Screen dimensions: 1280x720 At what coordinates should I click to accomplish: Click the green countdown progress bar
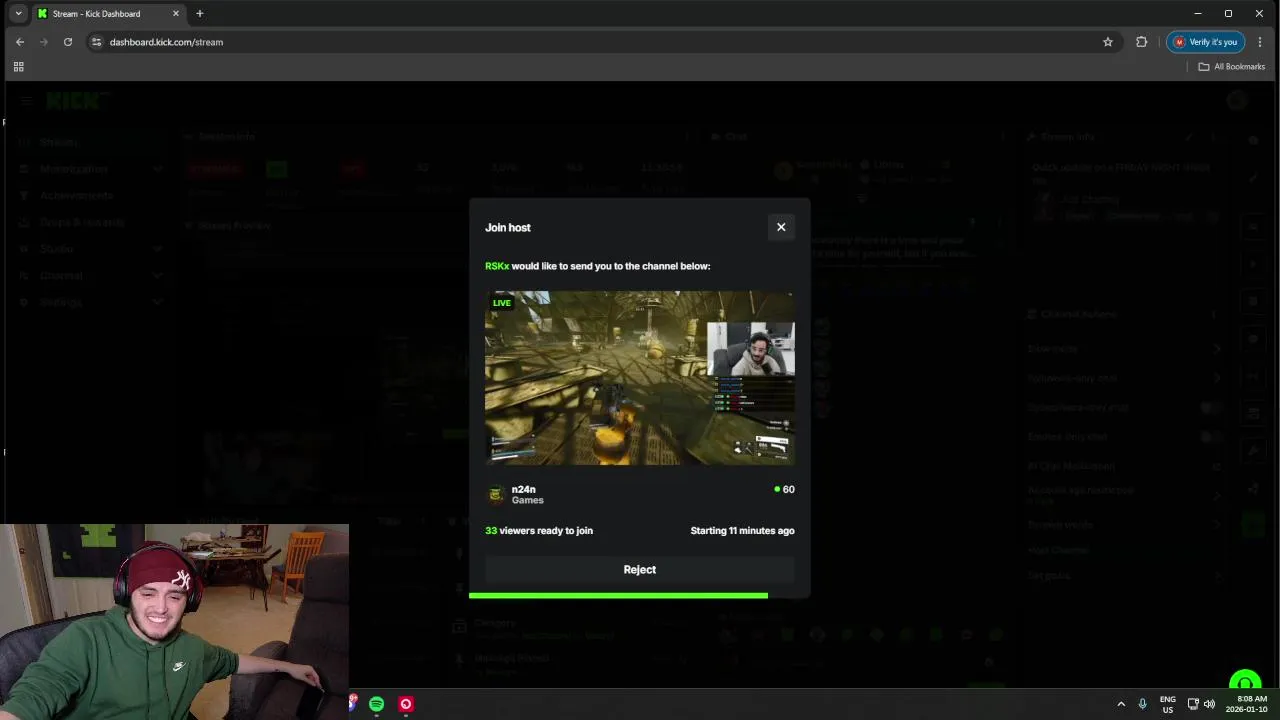pyautogui.click(x=618, y=596)
